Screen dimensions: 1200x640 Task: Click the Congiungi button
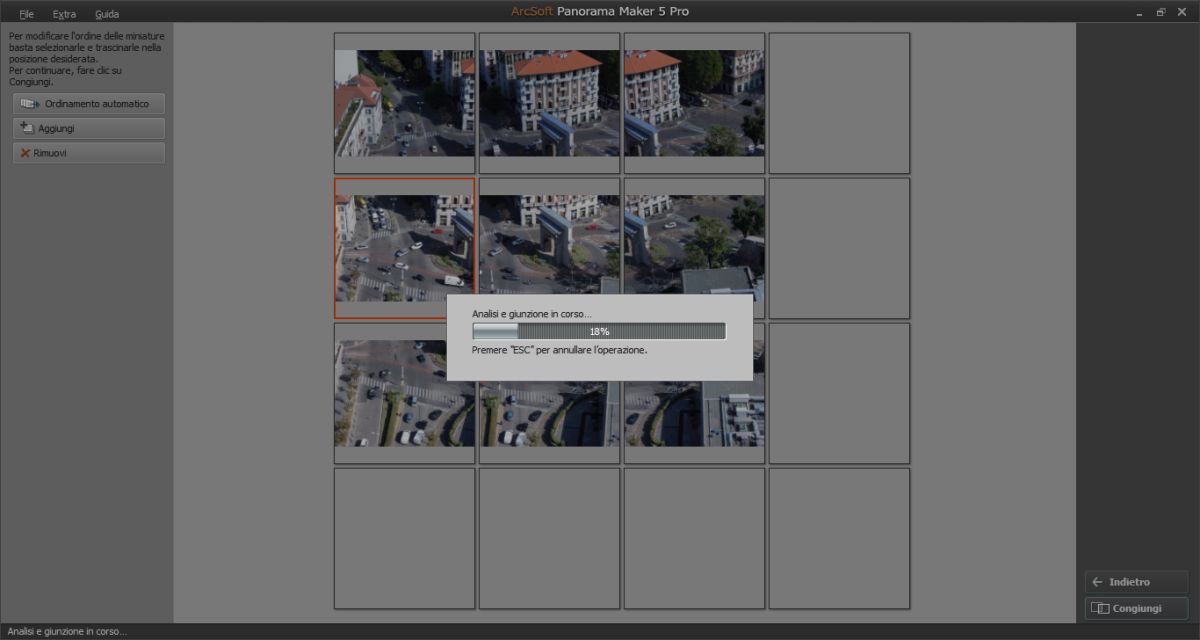(x=1136, y=608)
